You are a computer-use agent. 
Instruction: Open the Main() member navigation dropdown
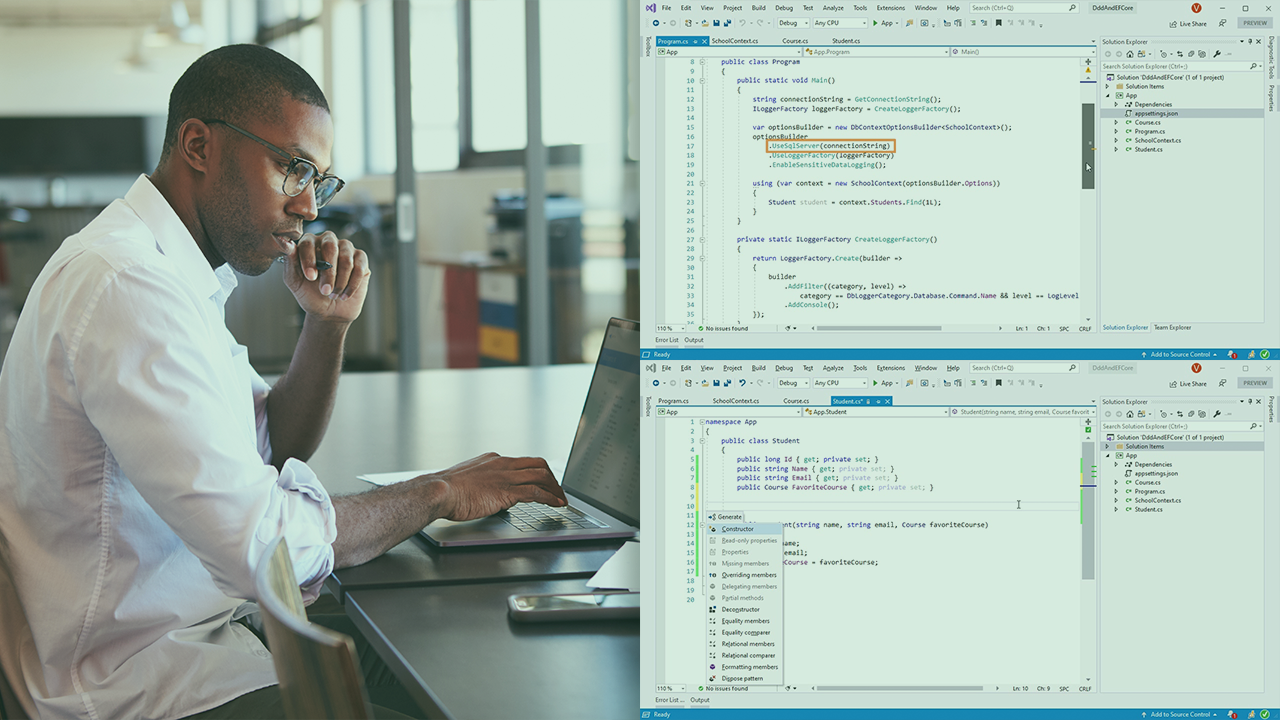1022,52
